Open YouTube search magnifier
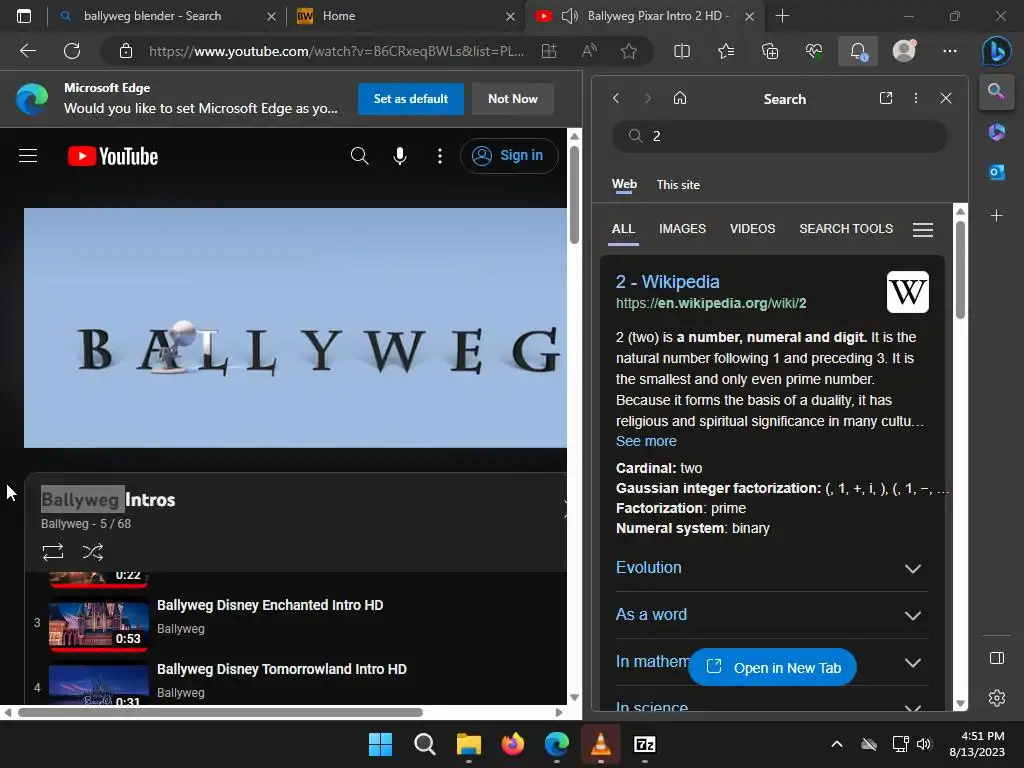Image resolution: width=1024 pixels, height=768 pixels. (359, 155)
